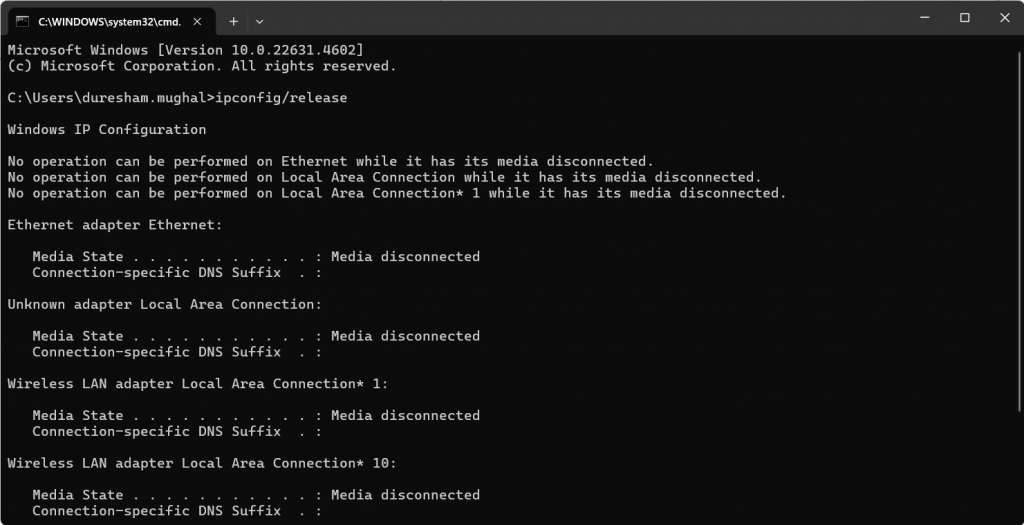Expand the new tab profile dropdown
Viewport: 1024px width, 525px height.
point(259,22)
